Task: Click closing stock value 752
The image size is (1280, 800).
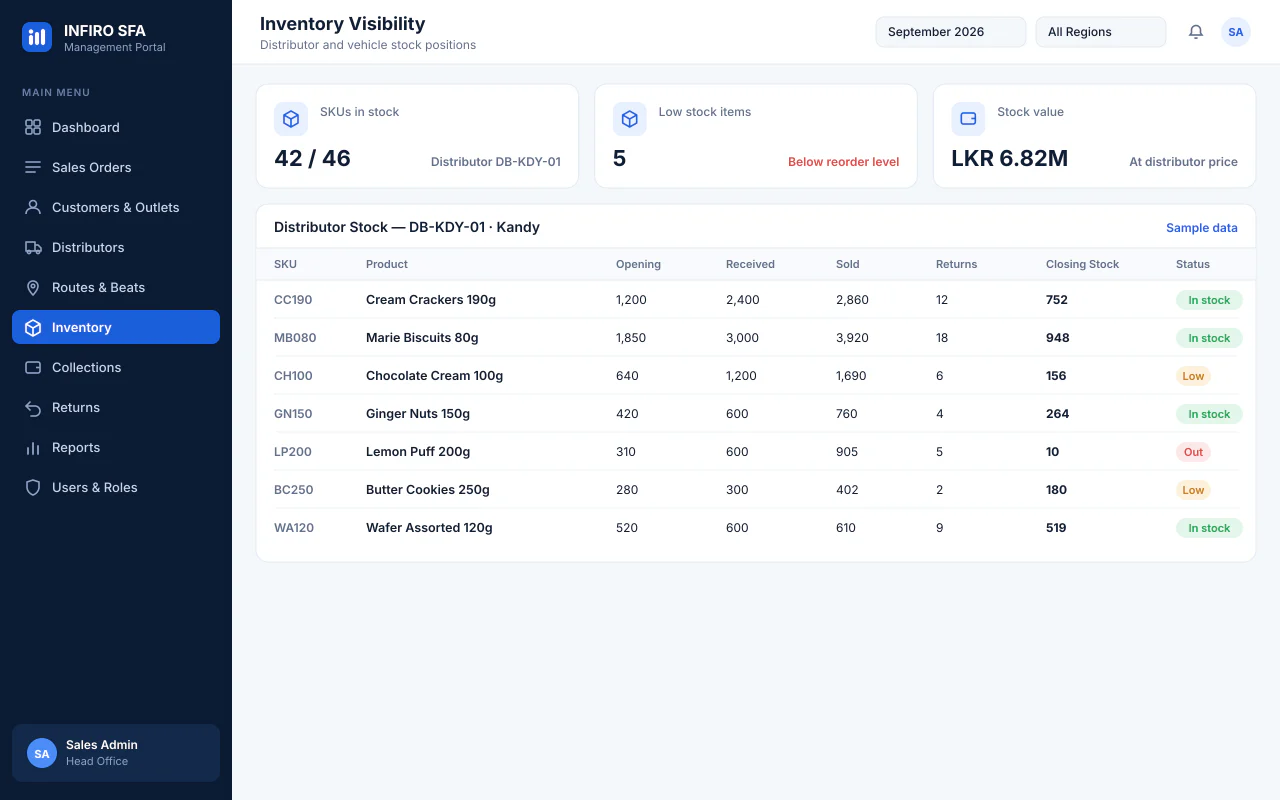Action: coord(1057,300)
